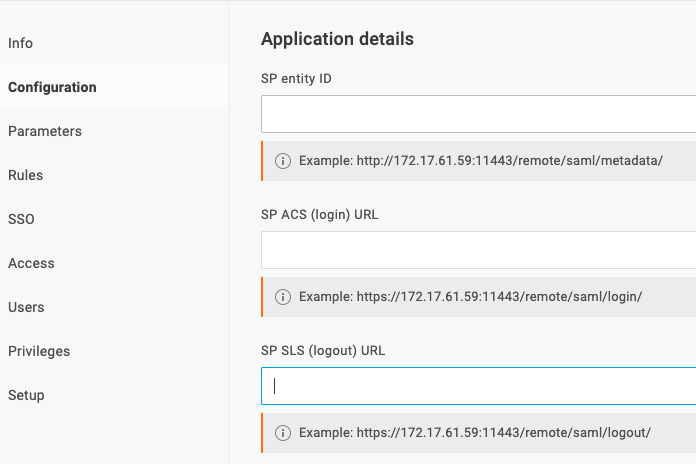Switch to the SSO section
This screenshot has height=464, width=696.
click(x=21, y=219)
